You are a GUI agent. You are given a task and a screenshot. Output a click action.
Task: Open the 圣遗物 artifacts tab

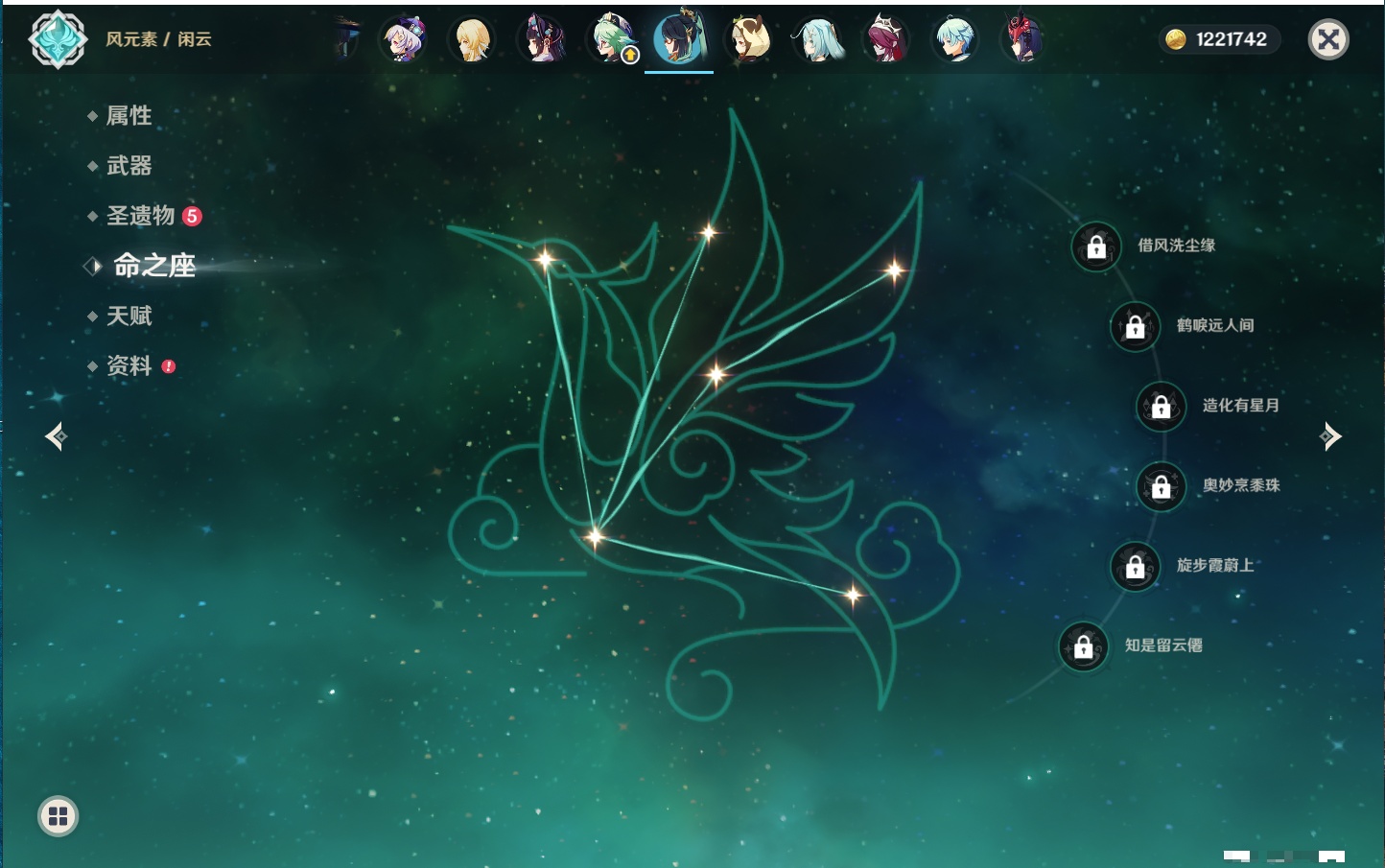click(x=141, y=216)
